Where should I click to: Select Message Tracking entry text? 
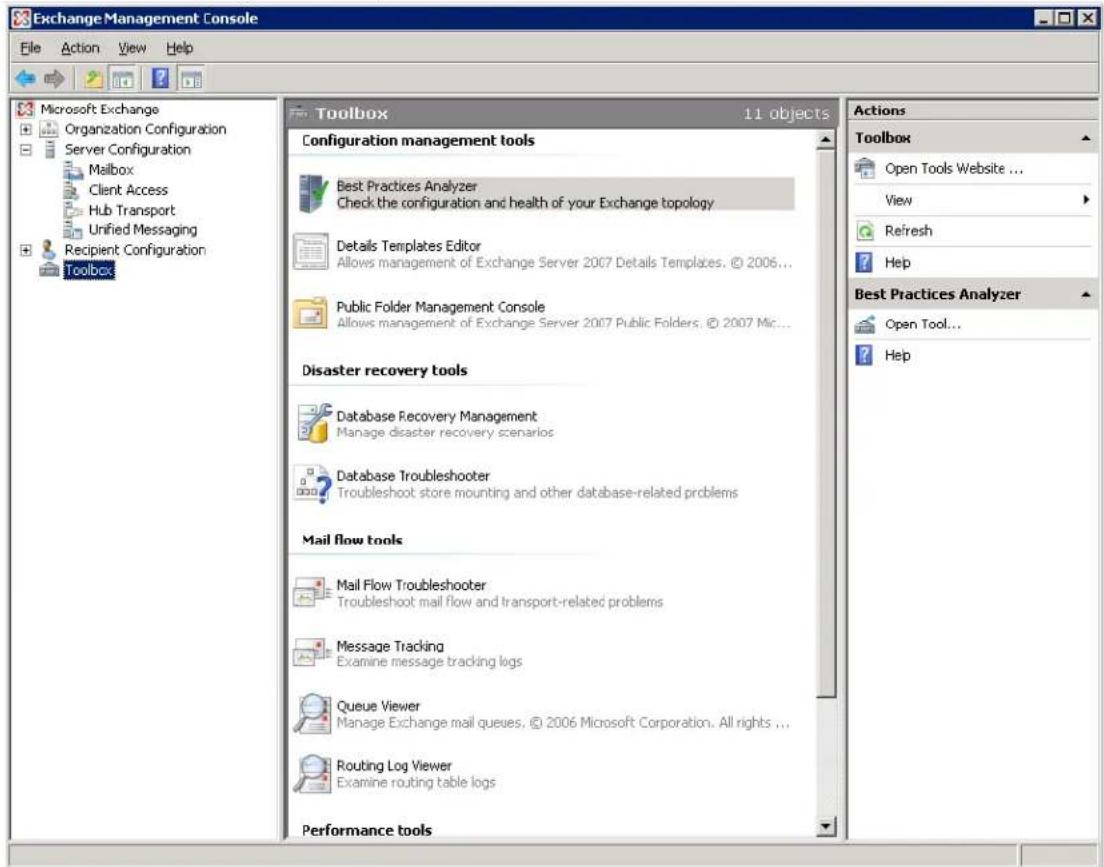390,646
